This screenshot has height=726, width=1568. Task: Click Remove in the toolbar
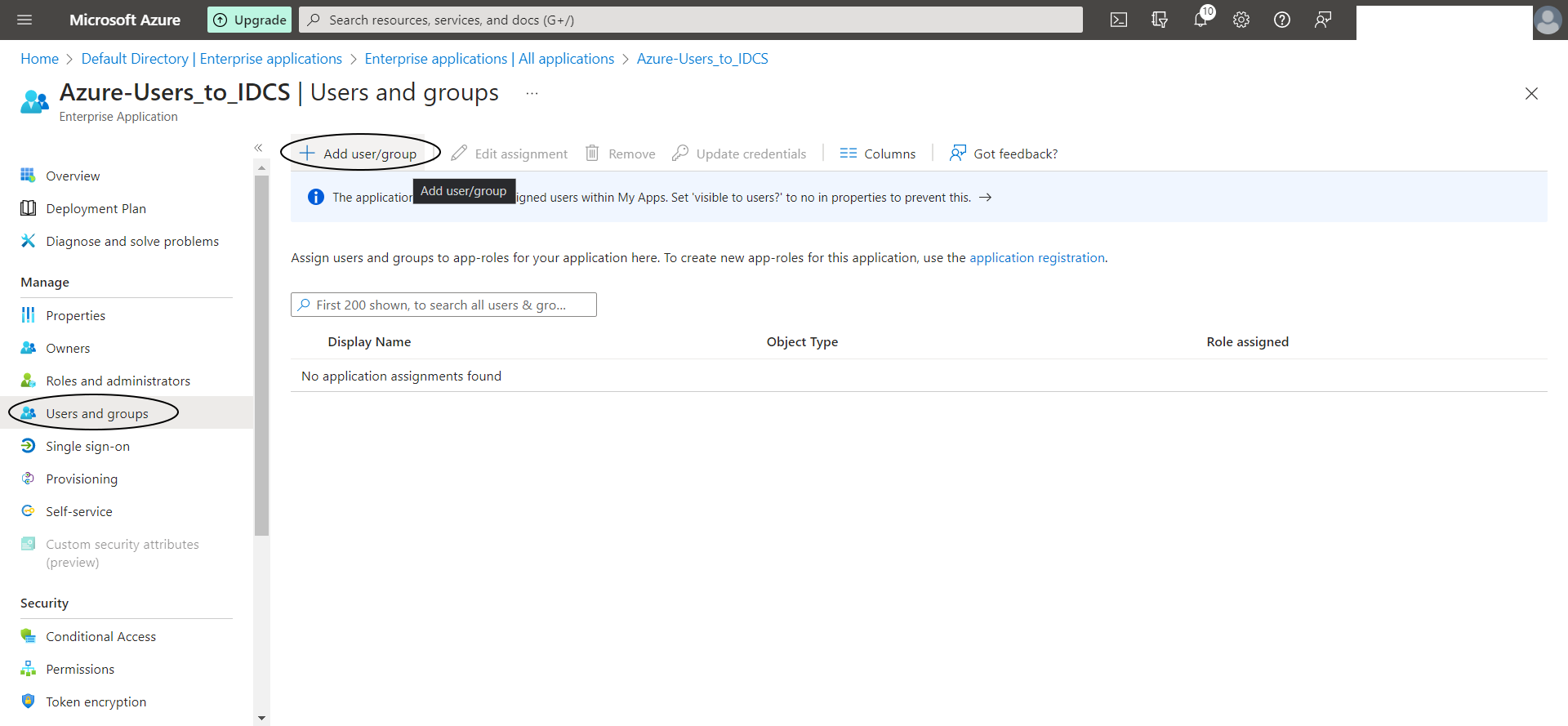(x=621, y=154)
